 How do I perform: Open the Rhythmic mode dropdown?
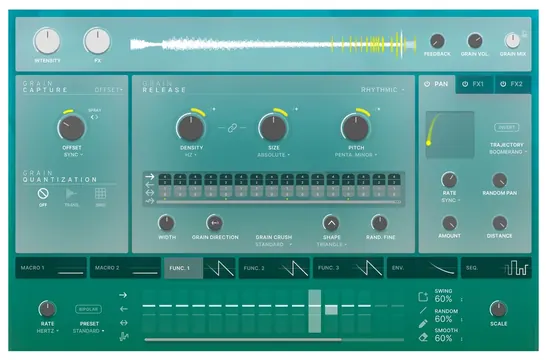tap(383, 90)
